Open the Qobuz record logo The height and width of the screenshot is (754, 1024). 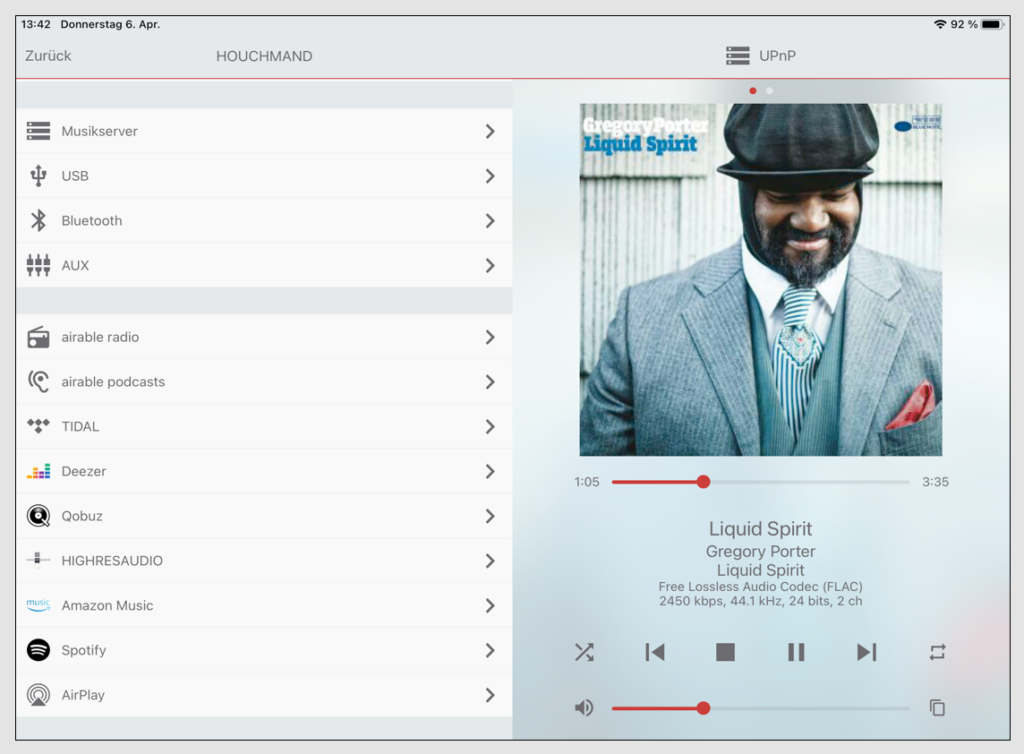pyautogui.click(x=39, y=516)
